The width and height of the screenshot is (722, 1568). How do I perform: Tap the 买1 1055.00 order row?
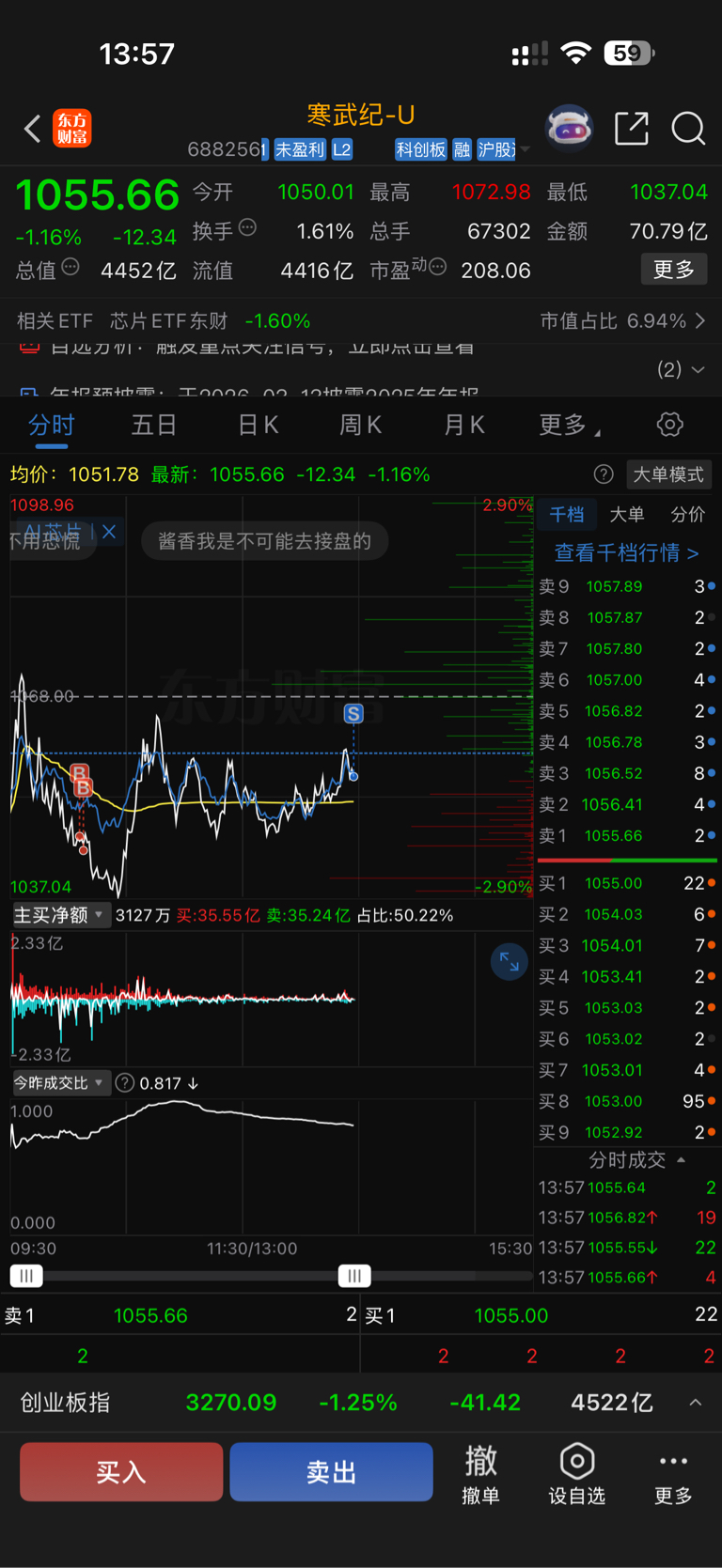pyautogui.click(x=627, y=883)
